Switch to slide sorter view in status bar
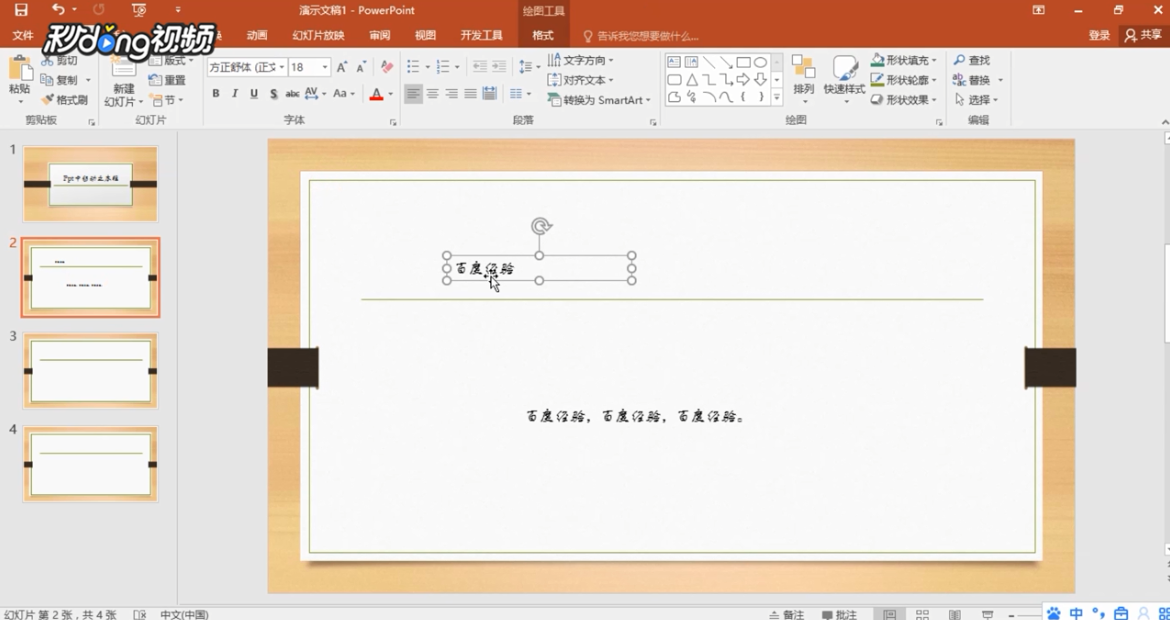 click(x=923, y=615)
